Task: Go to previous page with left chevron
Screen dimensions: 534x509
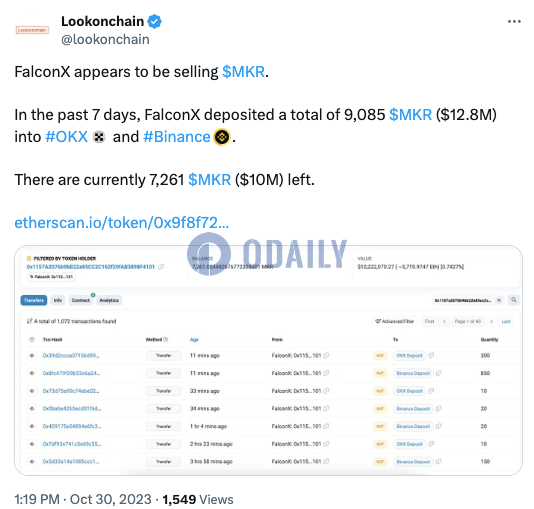Action: pos(444,321)
